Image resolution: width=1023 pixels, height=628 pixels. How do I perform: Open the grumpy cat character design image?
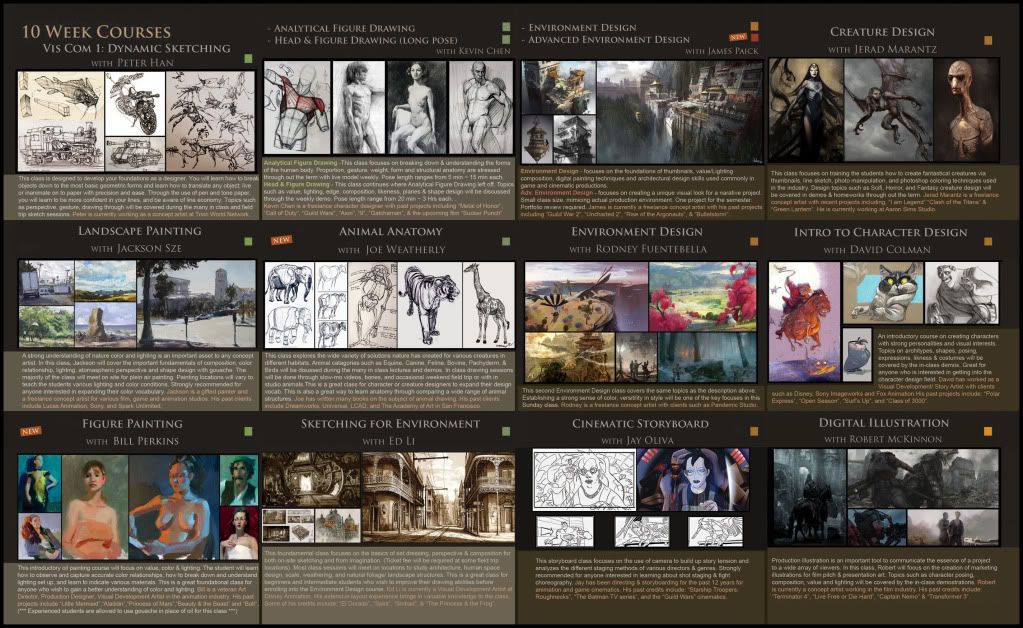(x=882, y=293)
